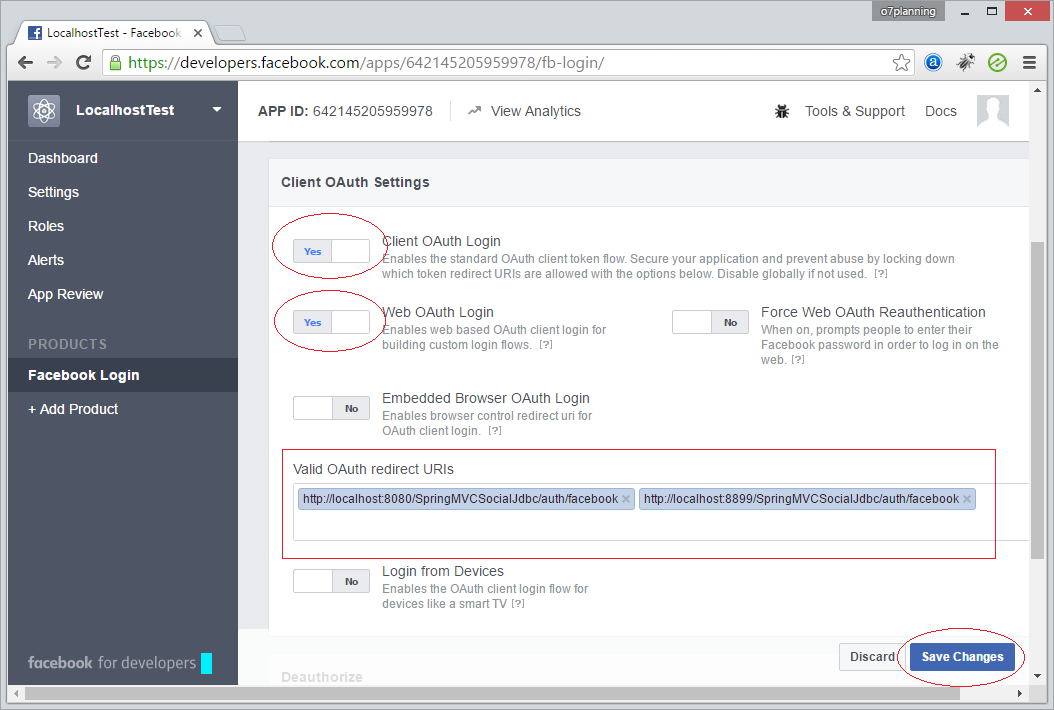Toggle Force Web OAuth Reauthentication switch
Screen dimensions: 1054x710
(710, 322)
